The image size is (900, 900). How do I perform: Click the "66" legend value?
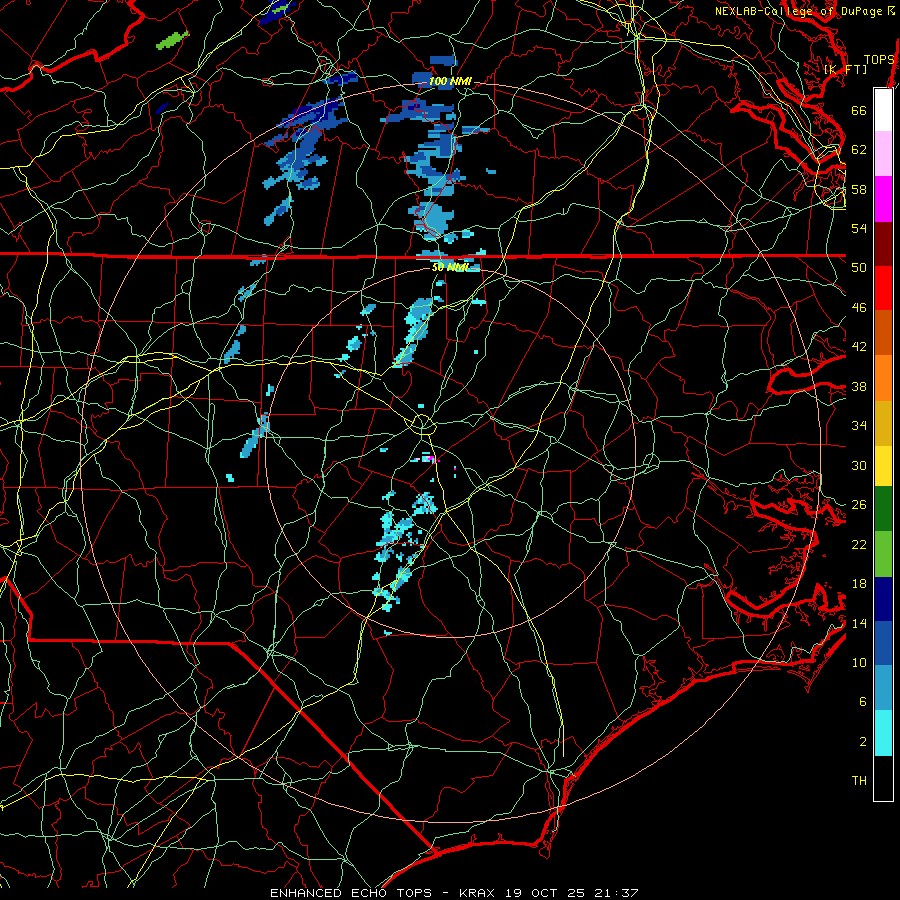coord(859,110)
